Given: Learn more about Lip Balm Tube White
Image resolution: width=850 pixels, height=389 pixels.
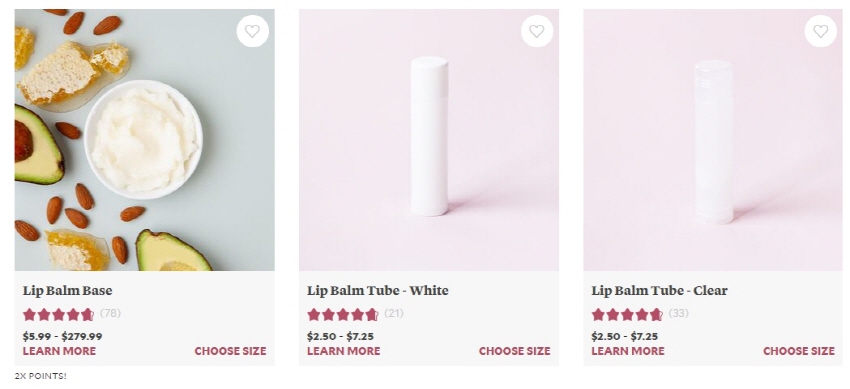Looking at the screenshot, I should point(344,351).
